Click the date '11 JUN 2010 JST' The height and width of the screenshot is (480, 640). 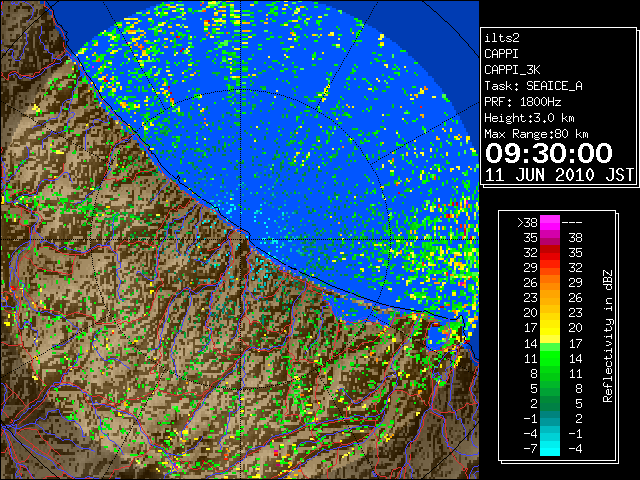point(559,175)
